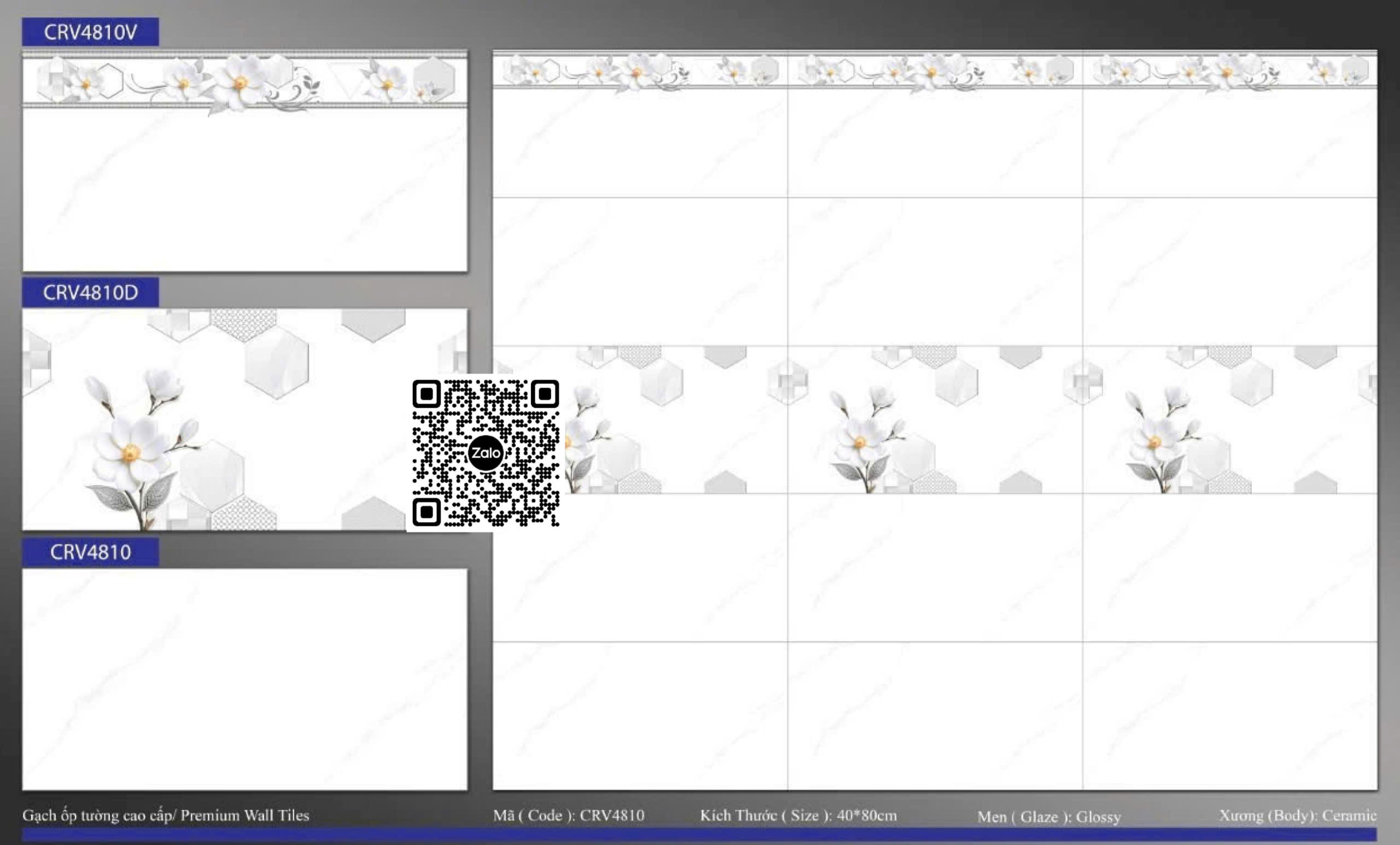The height and width of the screenshot is (845, 1400).
Task: Click the blue bar at the bottom
Action: coord(699,834)
